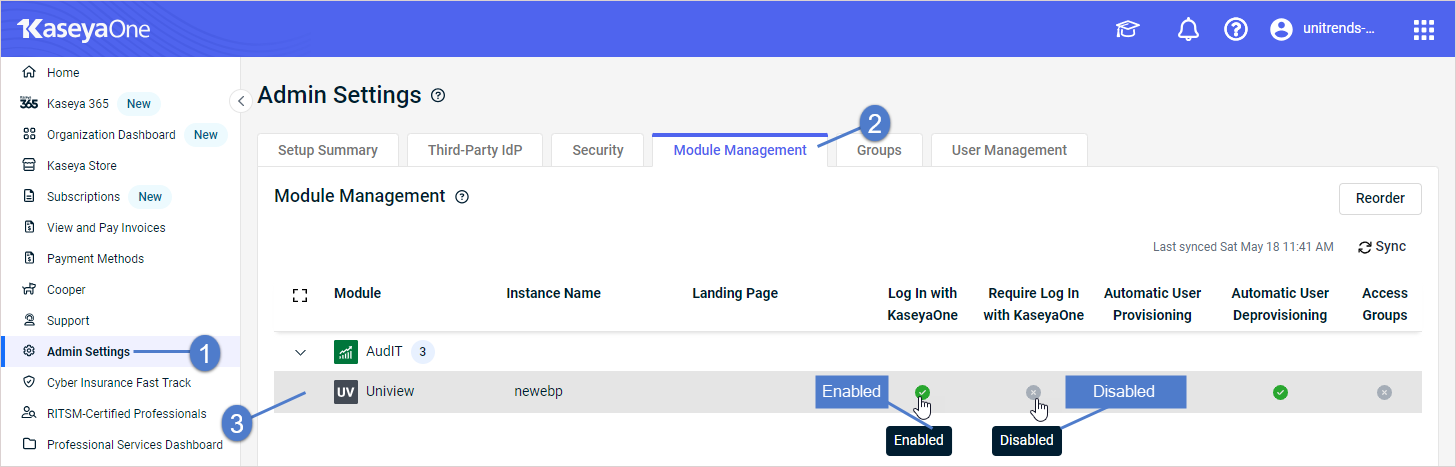Click the Kaseya 365 sidebar icon
The image size is (1456, 467).
point(29,103)
